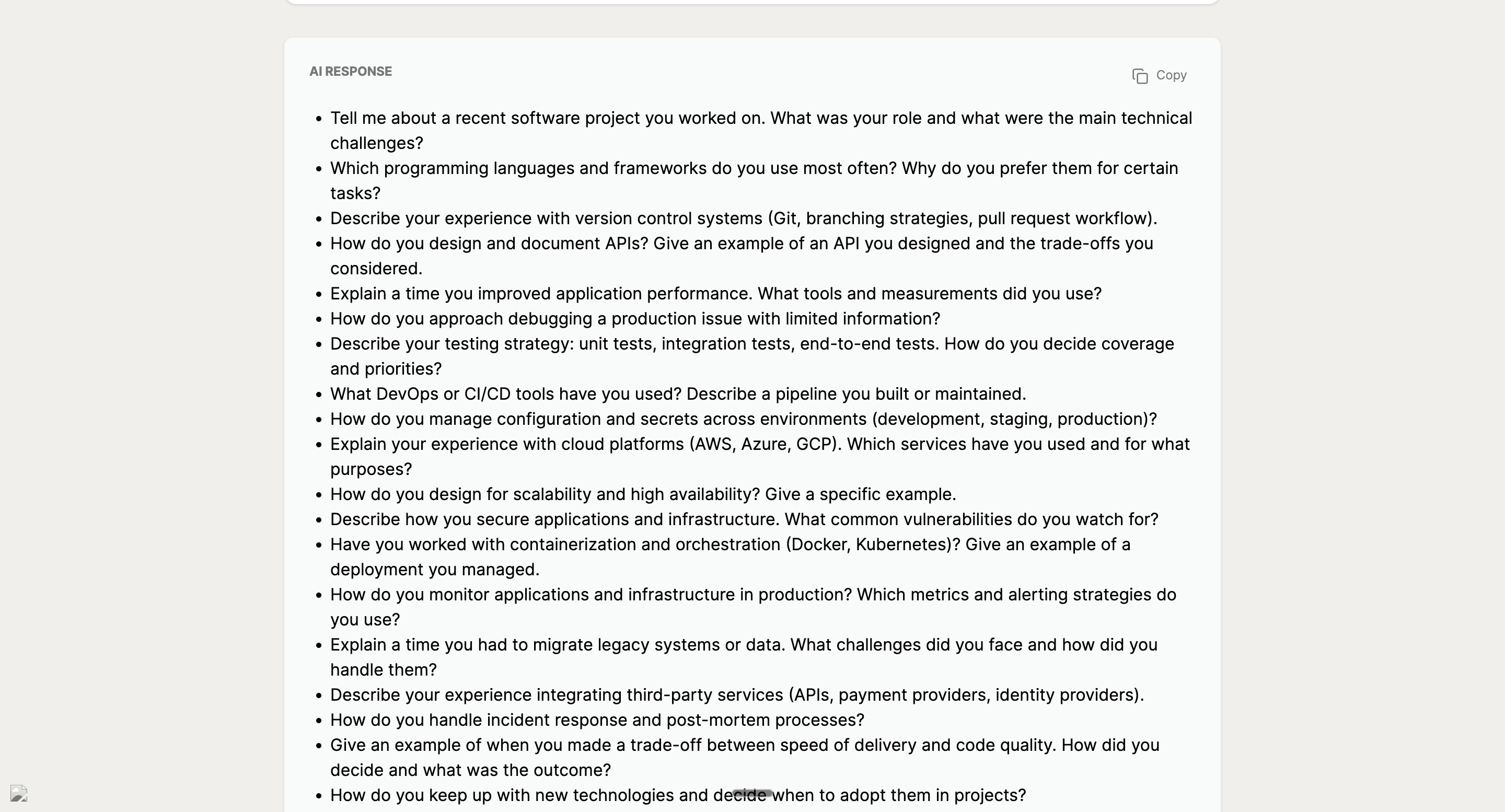1505x812 pixels.
Task: Click the bullet about version control systems
Action: (x=743, y=218)
